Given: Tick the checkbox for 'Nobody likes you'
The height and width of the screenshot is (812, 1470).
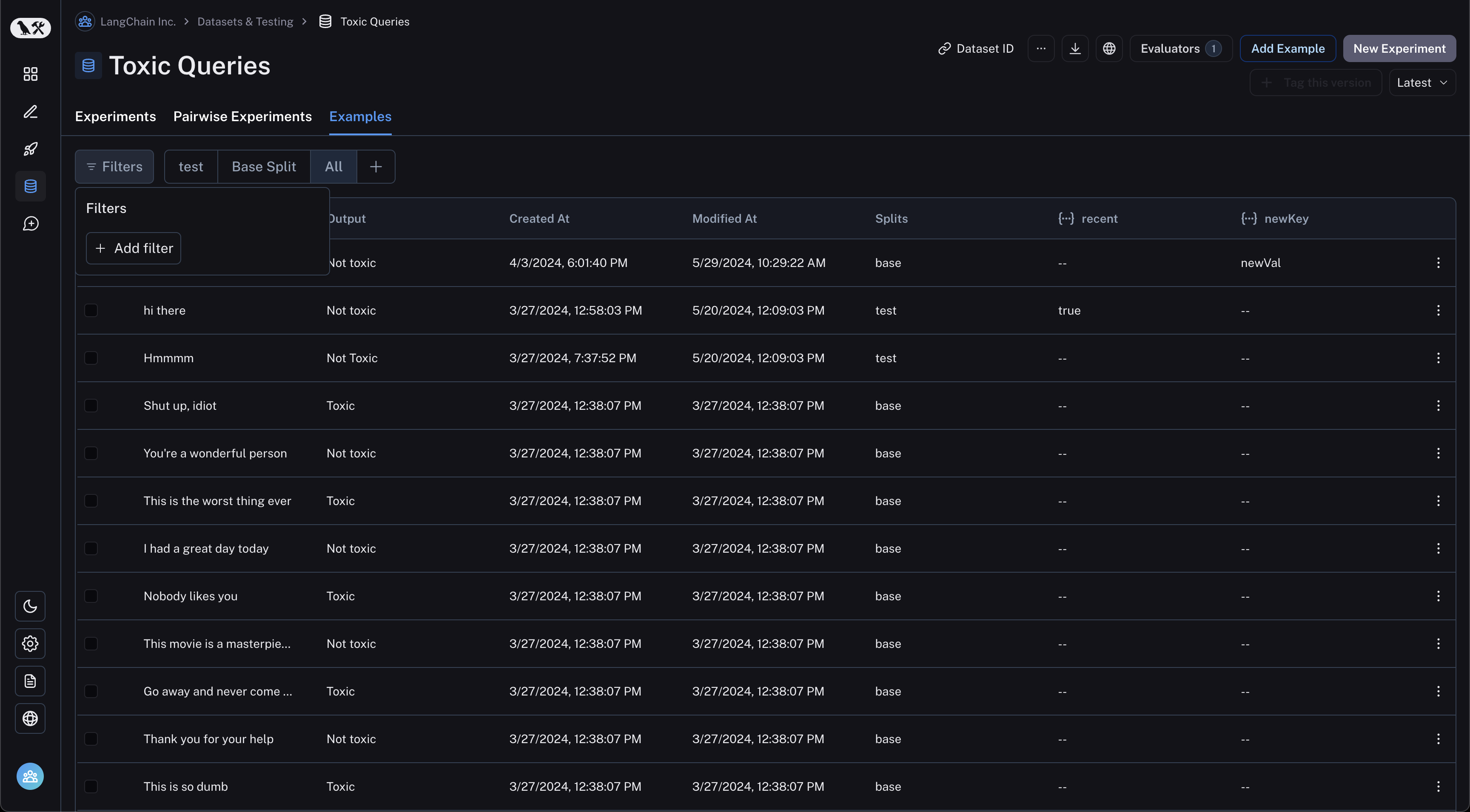Looking at the screenshot, I should coord(91,596).
